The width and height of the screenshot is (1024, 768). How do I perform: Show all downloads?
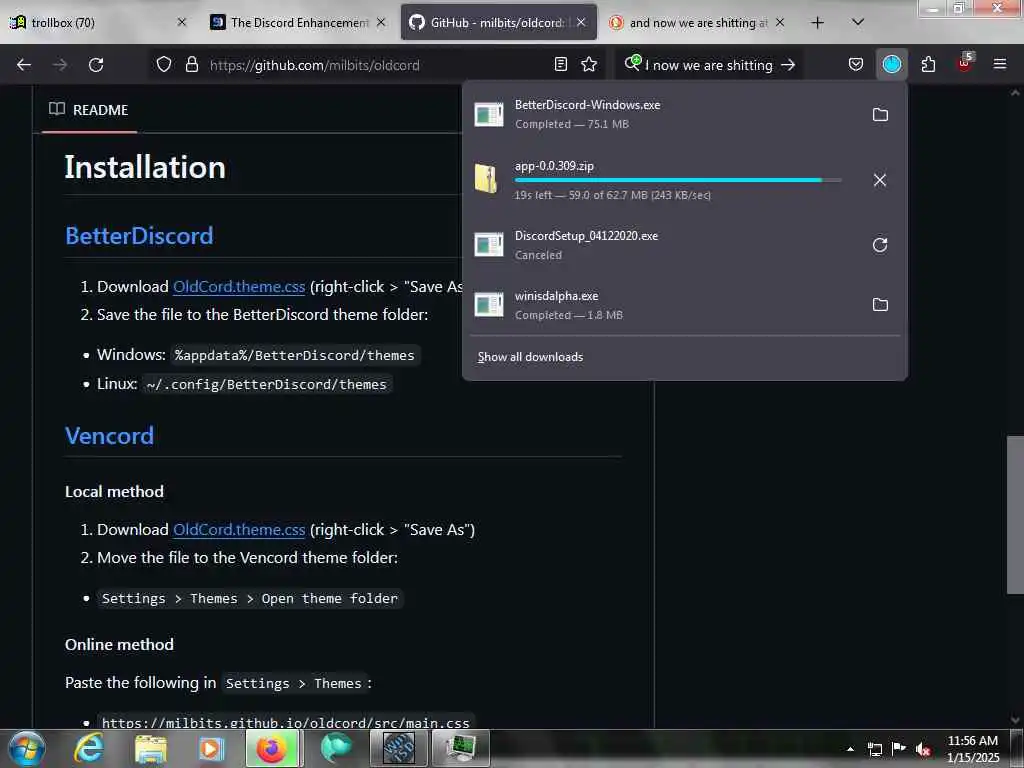(x=530, y=357)
